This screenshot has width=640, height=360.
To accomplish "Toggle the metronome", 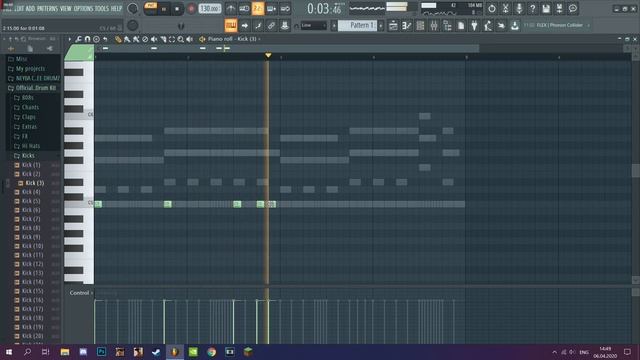I will click(231, 8).
